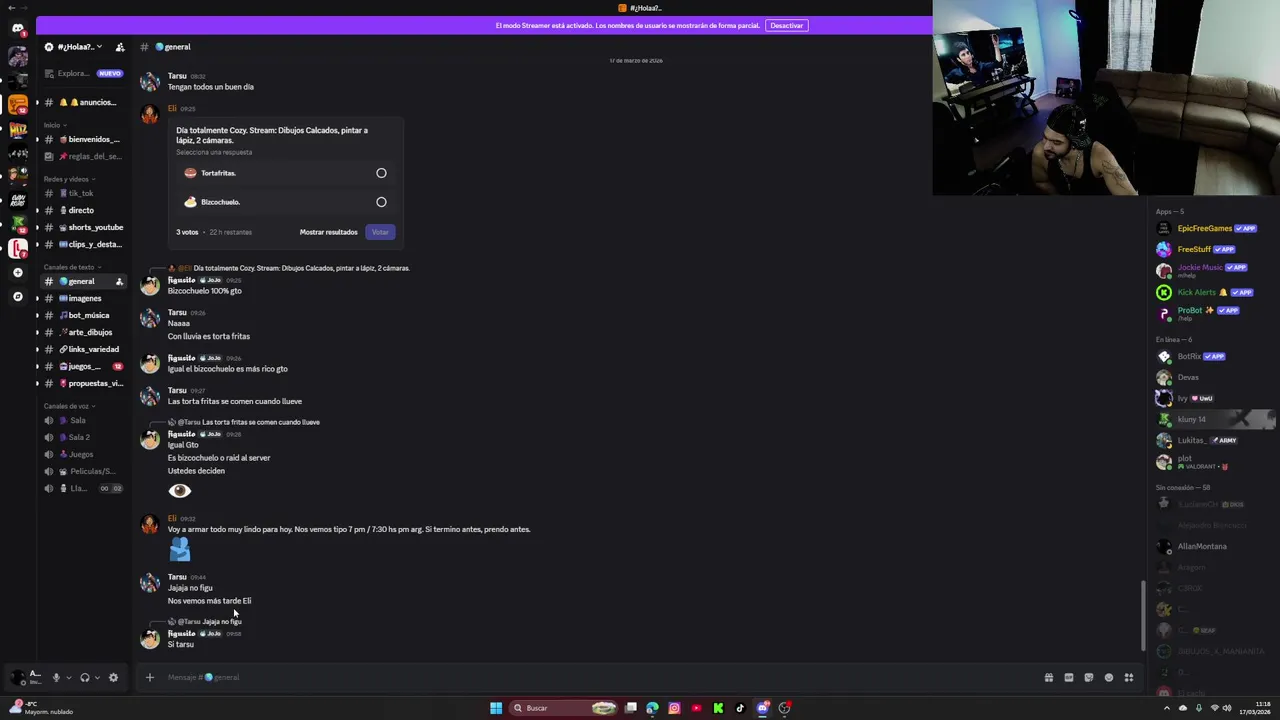
Task: Collapse Canales de voz category
Action: (x=68, y=406)
